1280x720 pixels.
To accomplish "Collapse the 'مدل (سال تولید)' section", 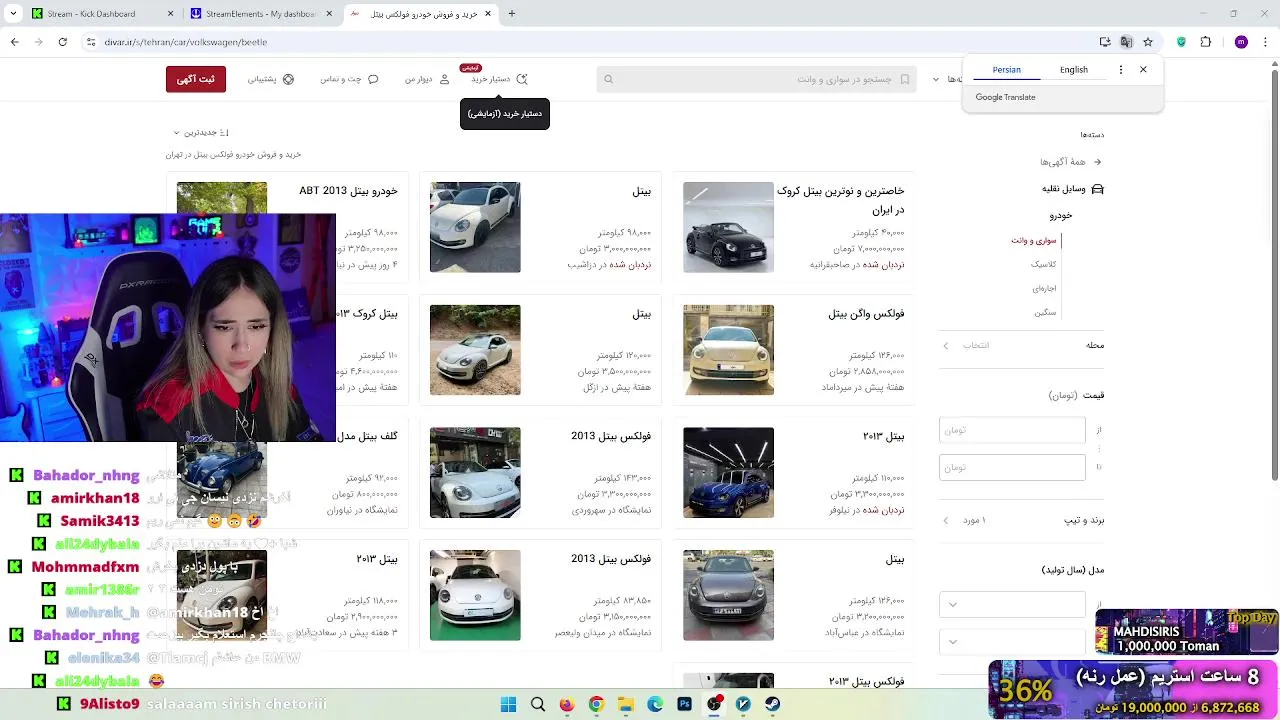I will pos(1073,570).
